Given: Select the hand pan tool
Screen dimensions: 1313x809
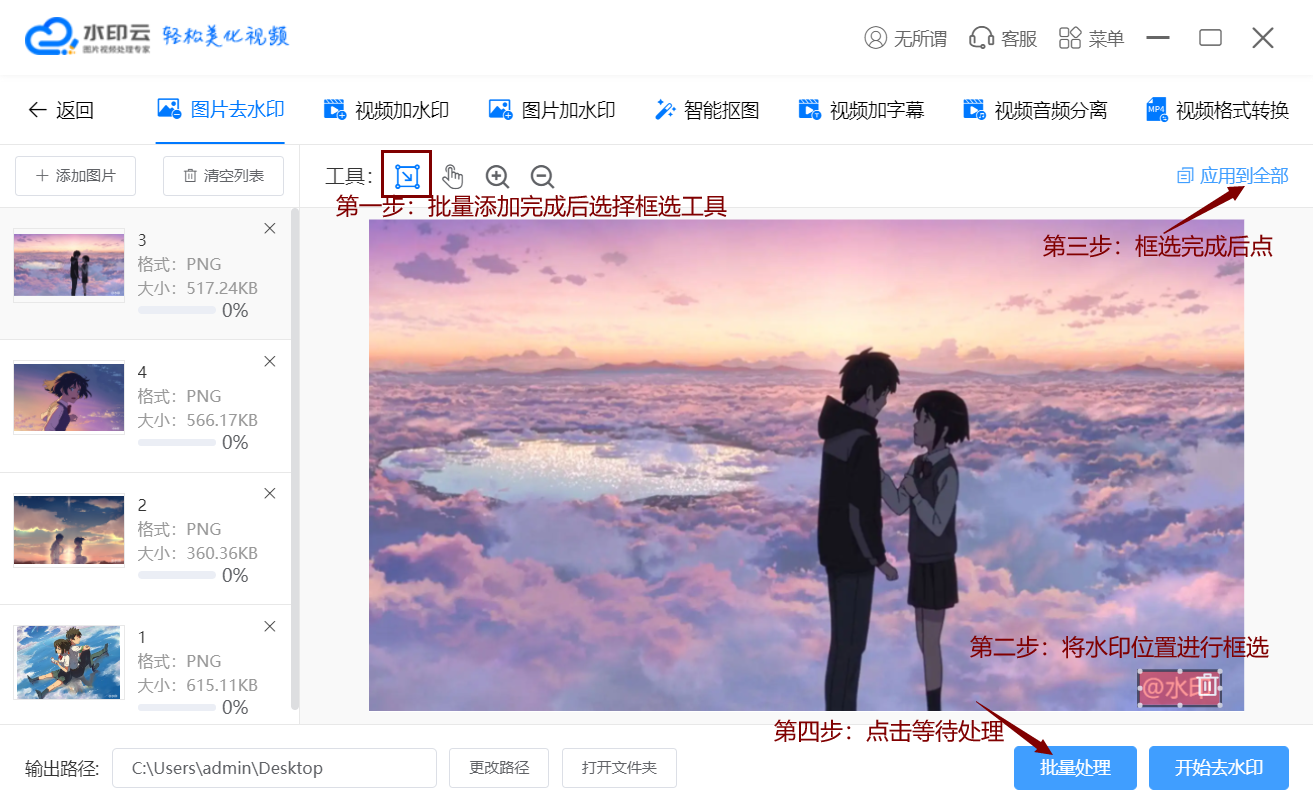Looking at the screenshot, I should click(x=453, y=177).
